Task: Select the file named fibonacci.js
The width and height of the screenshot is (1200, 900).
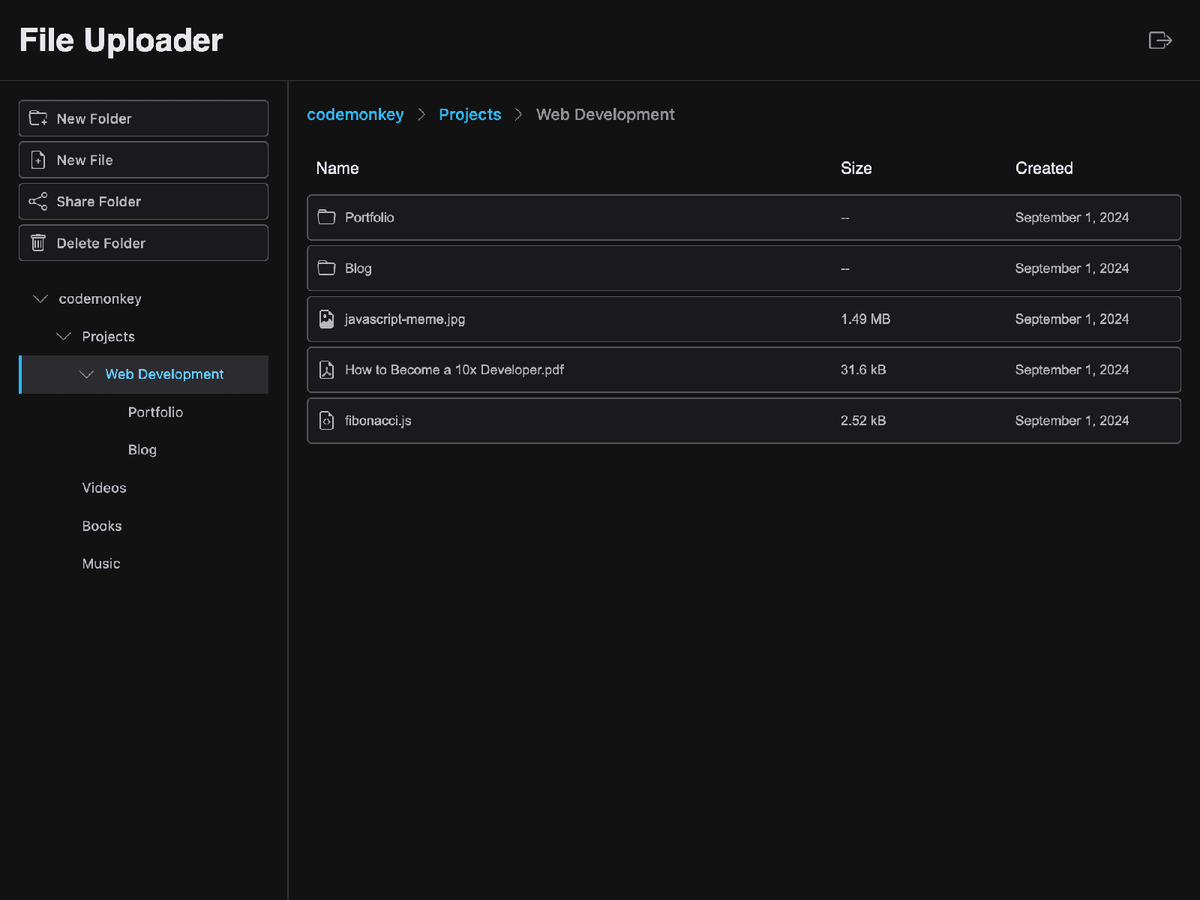Action: click(x=378, y=420)
